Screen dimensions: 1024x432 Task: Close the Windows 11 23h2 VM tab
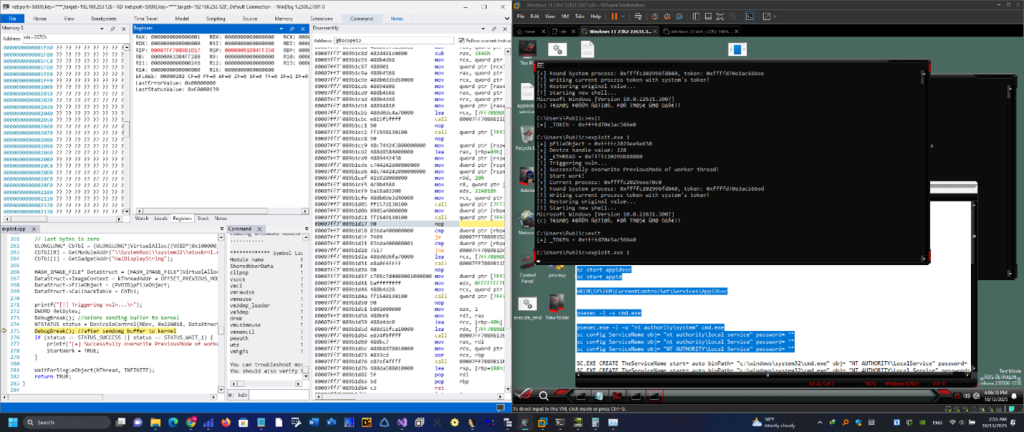coord(656,31)
